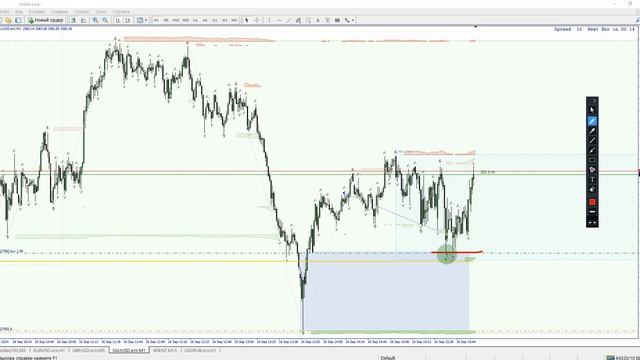The height and width of the screenshot is (360, 640).
Task: Select the Fibonacci retracement tool
Action: (308, 20)
